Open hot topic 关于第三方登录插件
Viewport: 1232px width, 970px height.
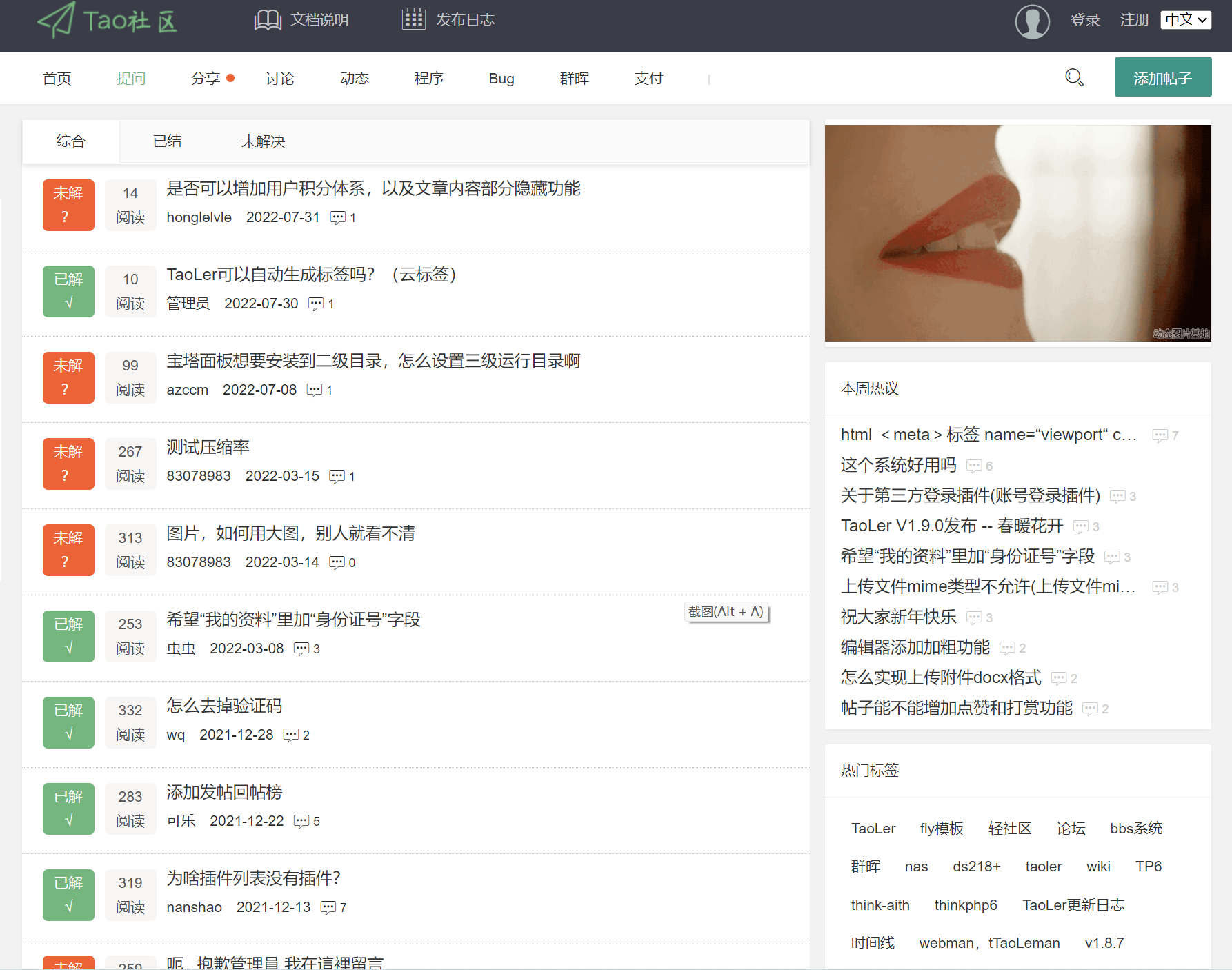point(971,495)
